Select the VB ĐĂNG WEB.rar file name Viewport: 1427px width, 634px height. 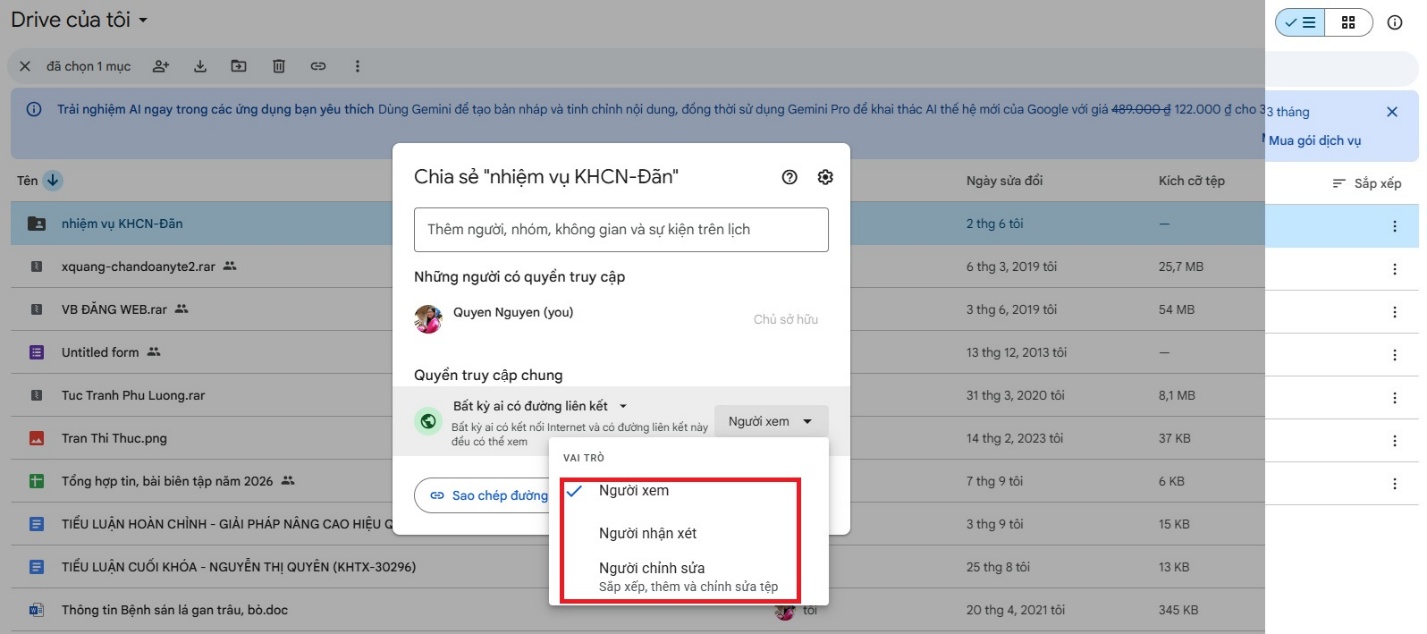point(114,310)
